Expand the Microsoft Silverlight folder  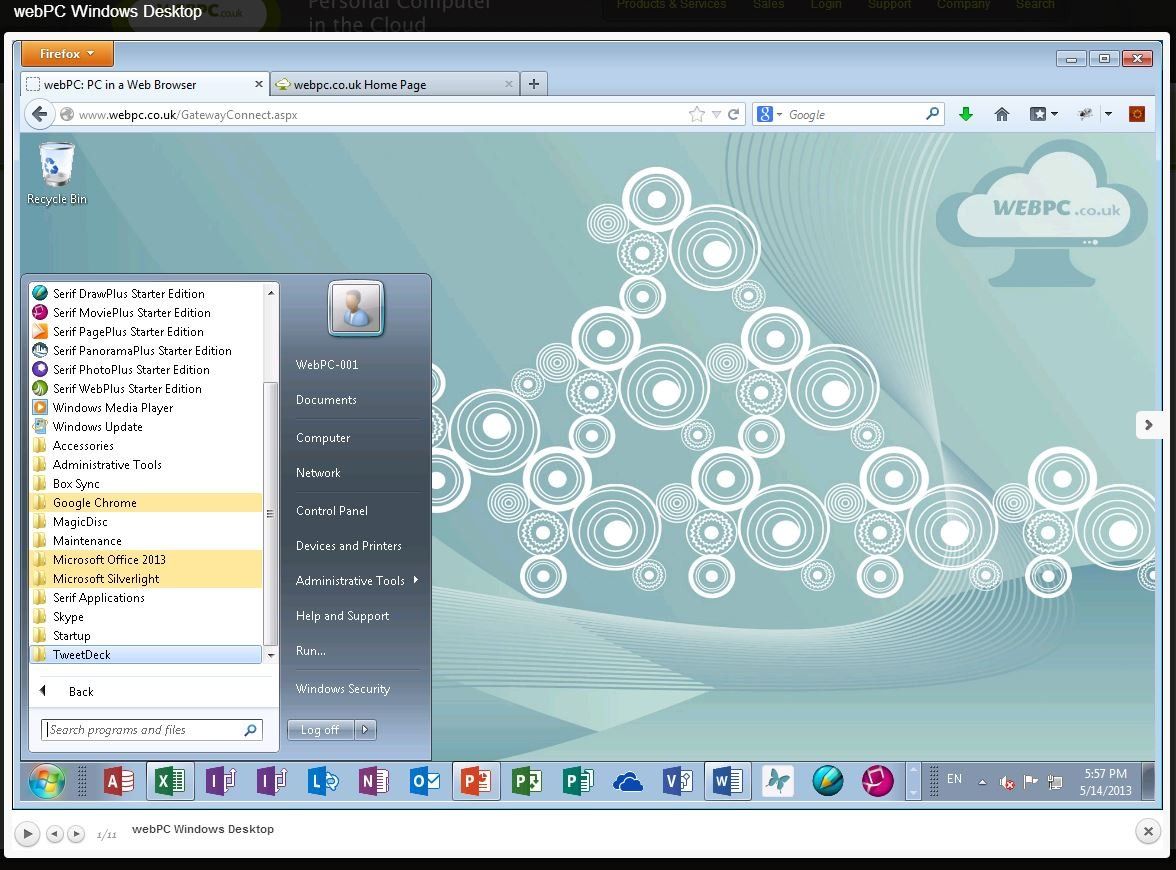[146, 578]
